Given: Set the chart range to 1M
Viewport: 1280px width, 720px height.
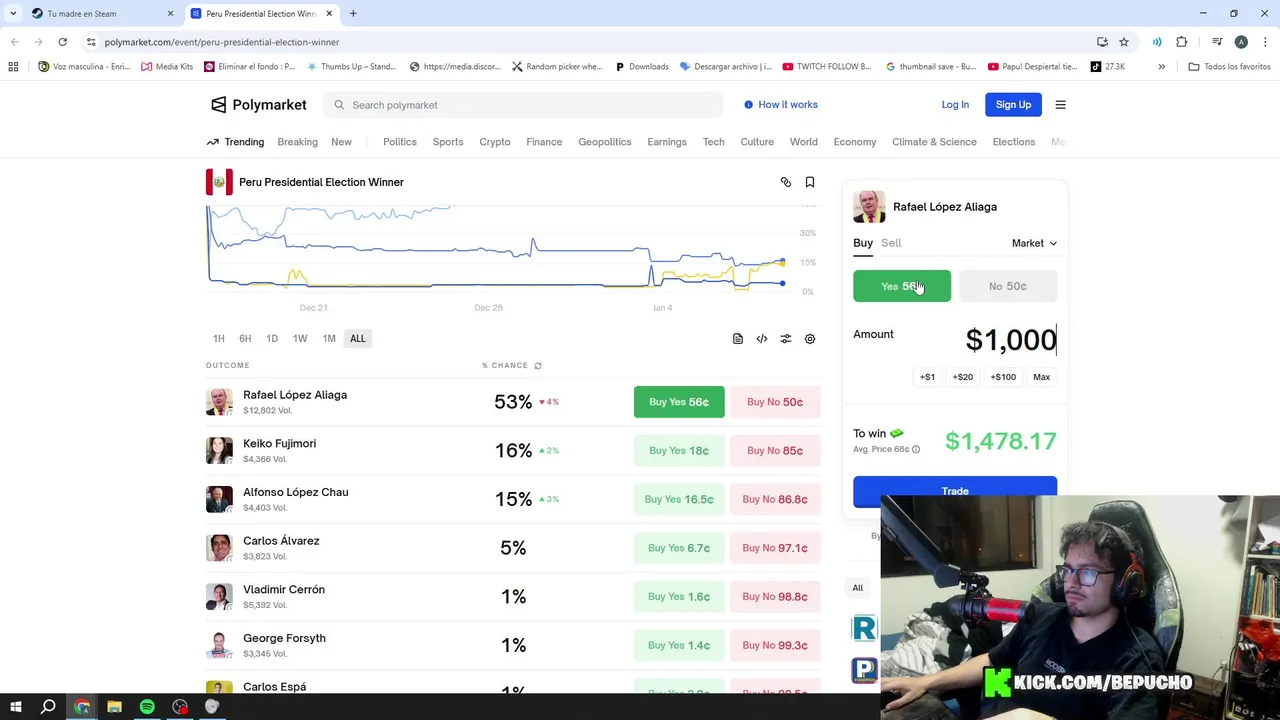Looking at the screenshot, I should point(329,339).
